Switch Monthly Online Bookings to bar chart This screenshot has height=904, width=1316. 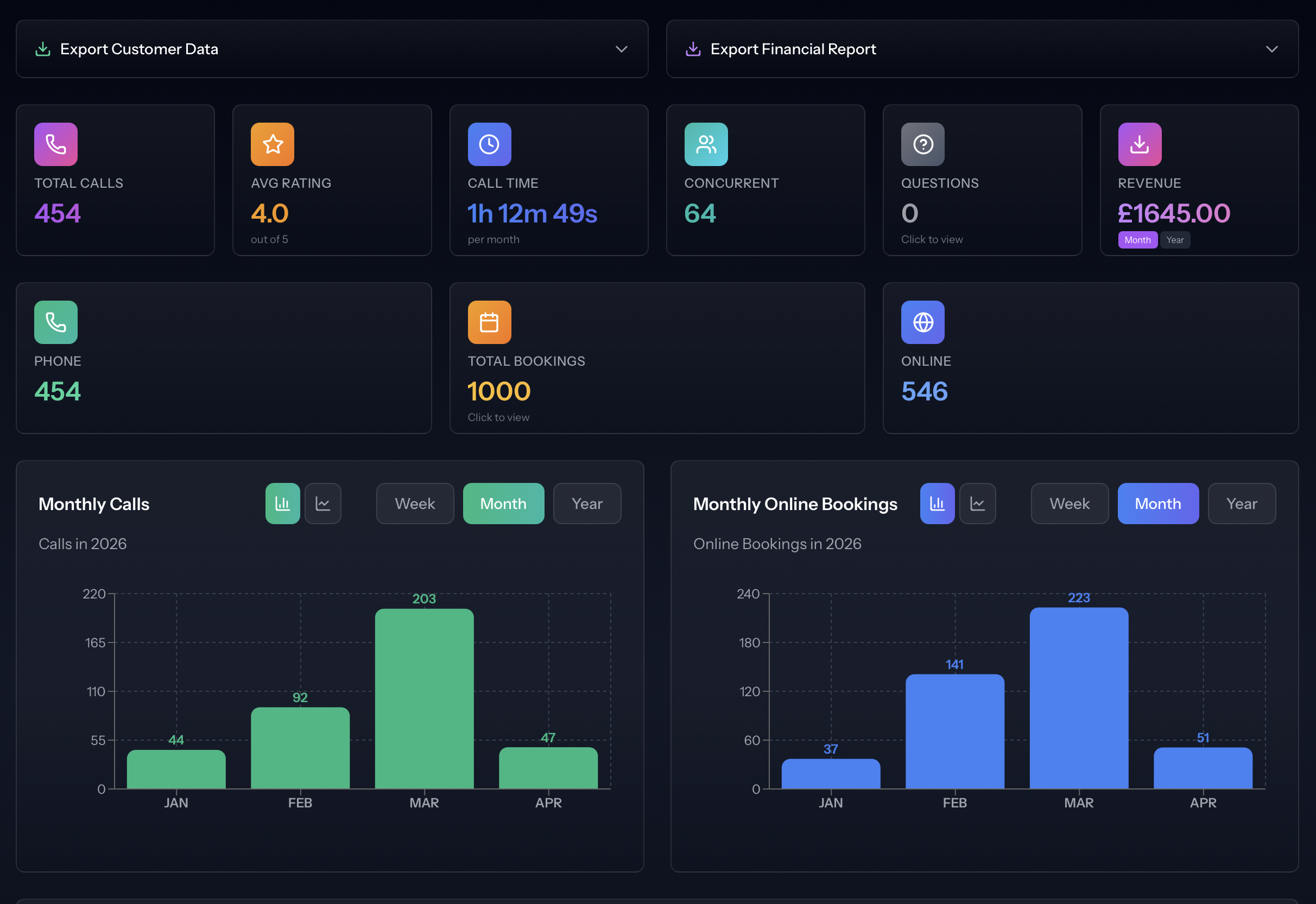coord(938,504)
